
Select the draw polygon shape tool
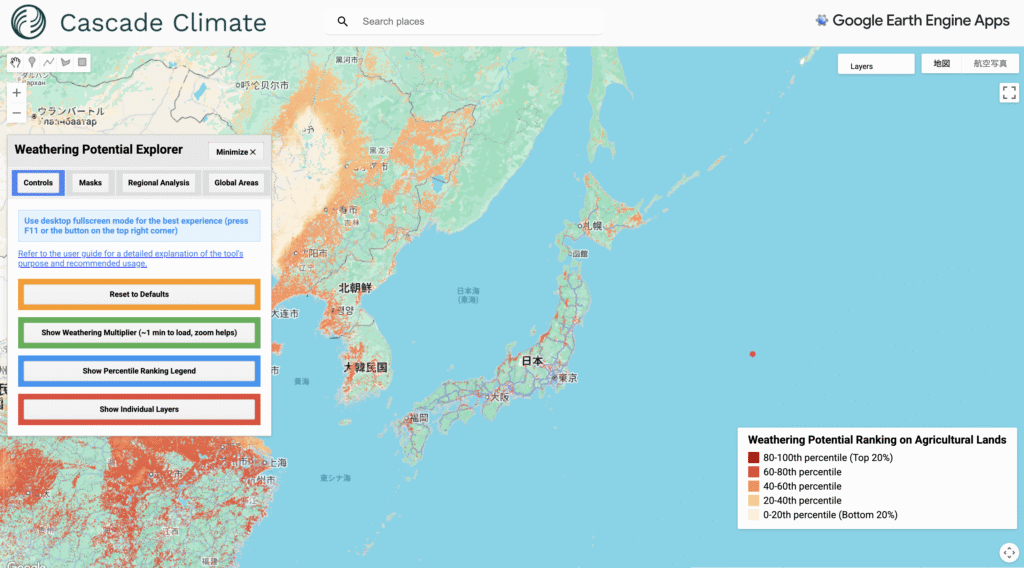(65, 63)
